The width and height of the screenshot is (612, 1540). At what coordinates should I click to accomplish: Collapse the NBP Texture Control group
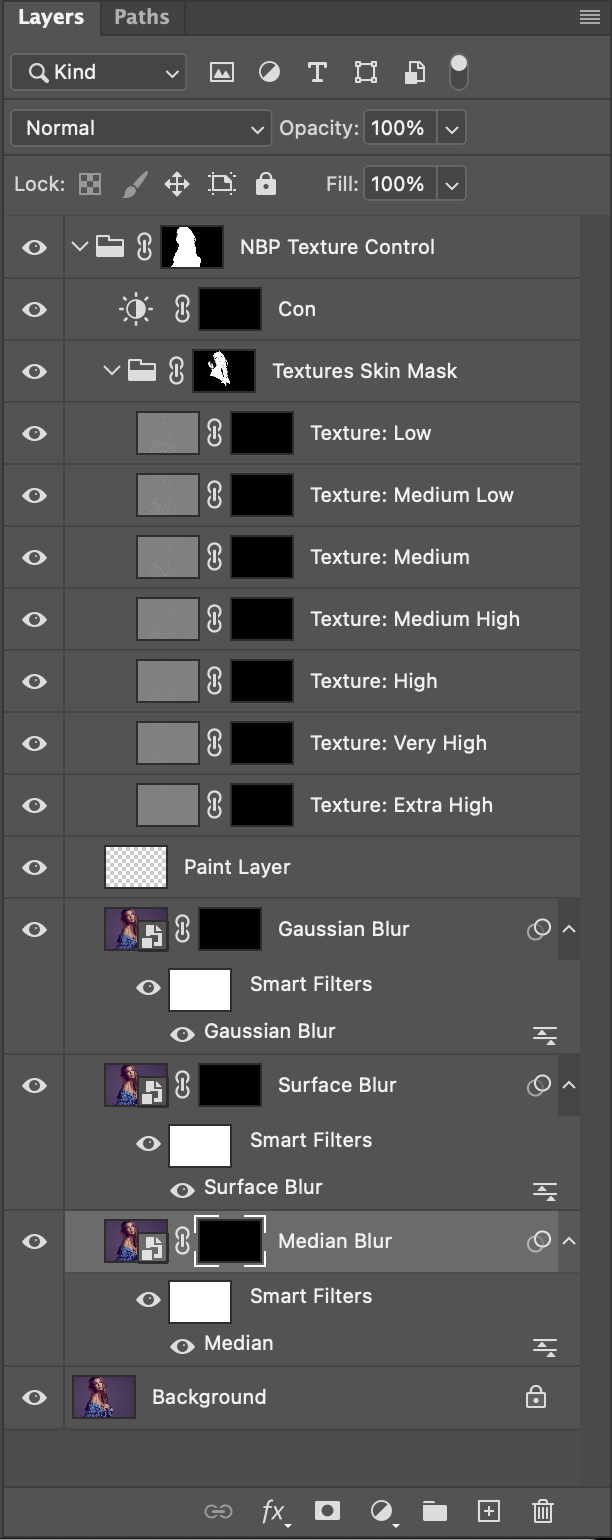[80, 247]
